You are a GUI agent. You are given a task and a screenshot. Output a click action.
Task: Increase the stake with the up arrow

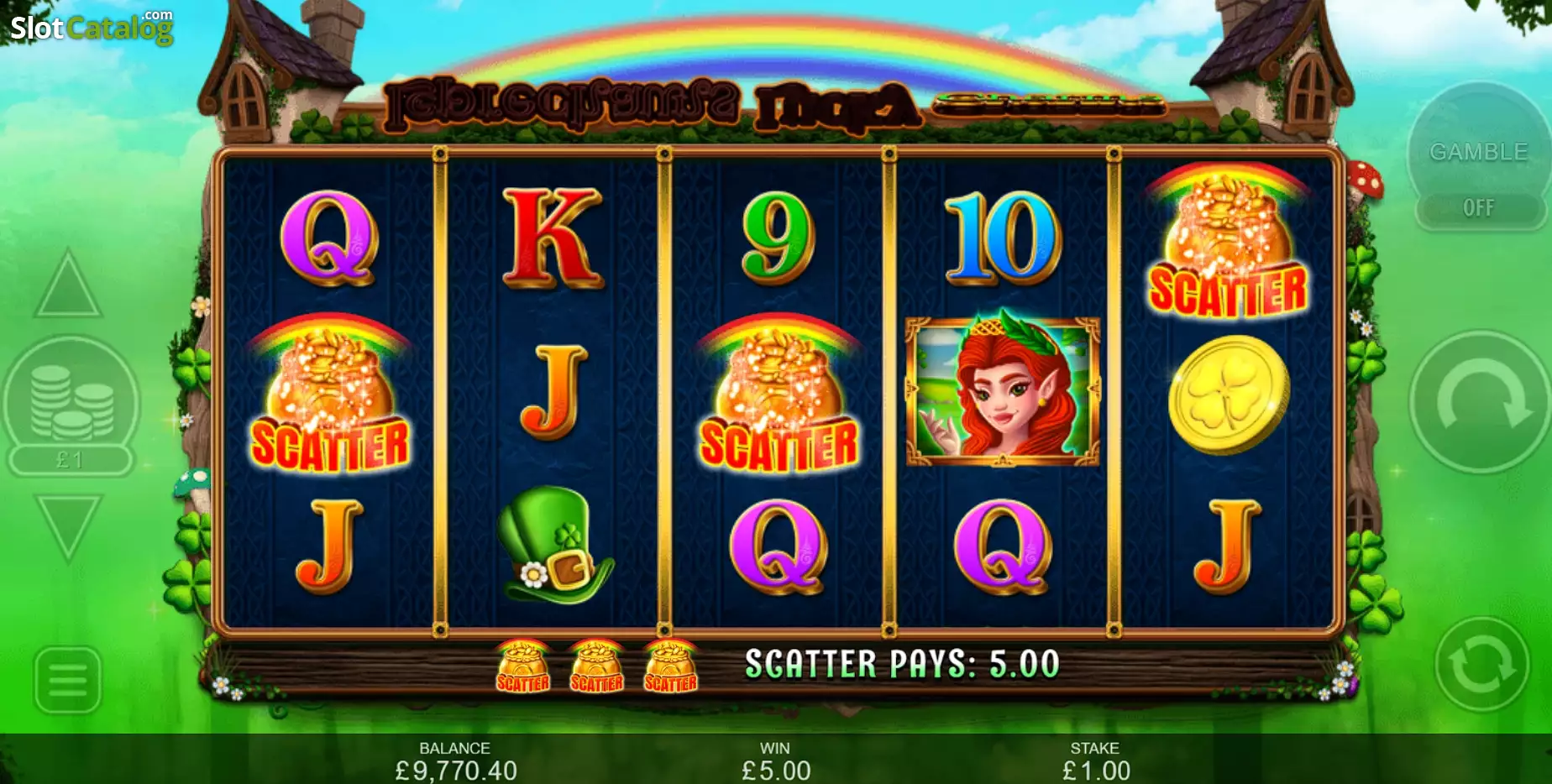pos(68,283)
